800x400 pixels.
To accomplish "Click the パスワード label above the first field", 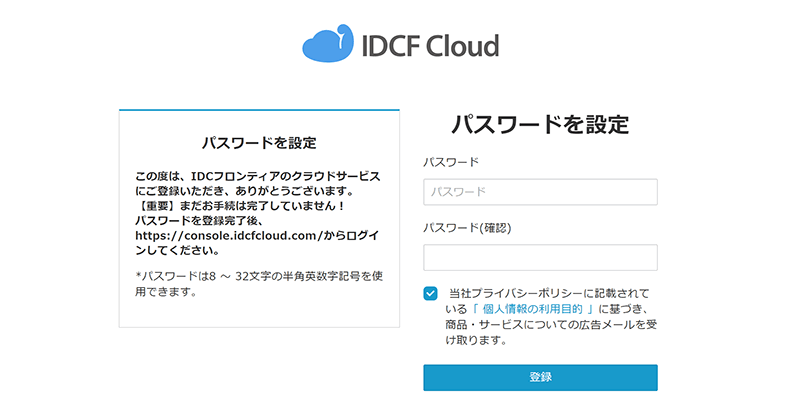I will (x=451, y=162).
